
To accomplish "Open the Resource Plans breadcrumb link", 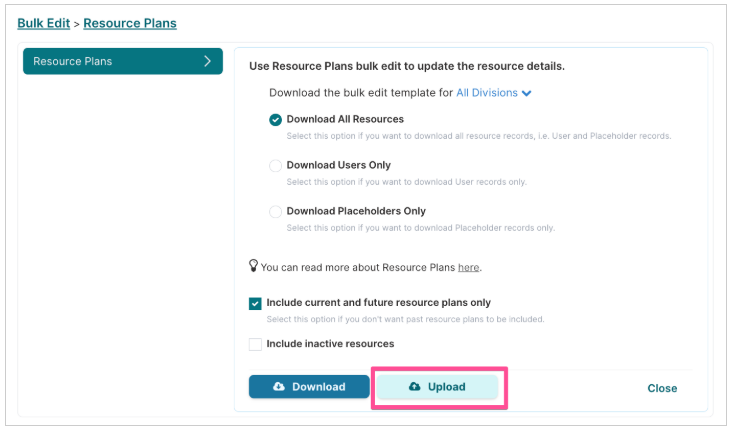I will coord(130,23).
